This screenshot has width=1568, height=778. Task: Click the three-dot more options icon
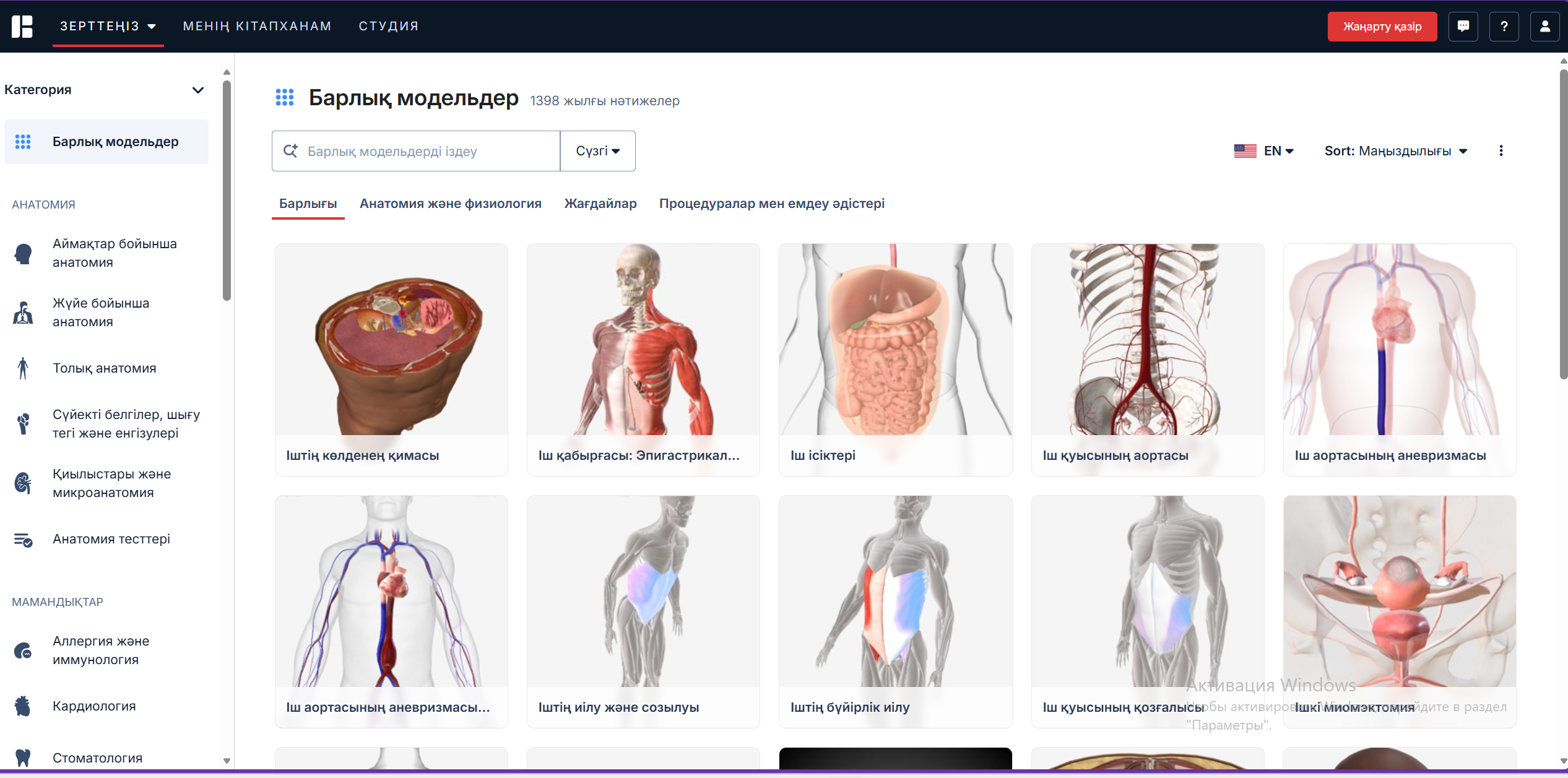coord(1501,151)
